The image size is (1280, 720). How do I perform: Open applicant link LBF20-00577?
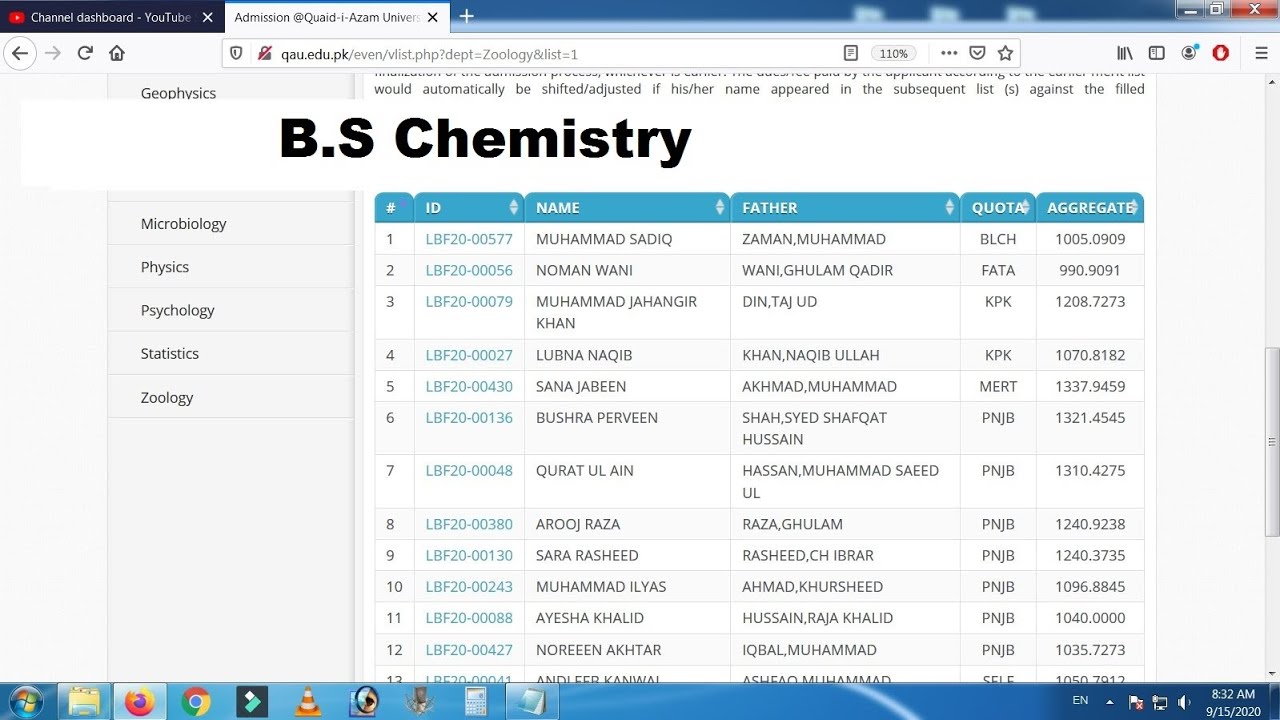pyautogui.click(x=469, y=239)
